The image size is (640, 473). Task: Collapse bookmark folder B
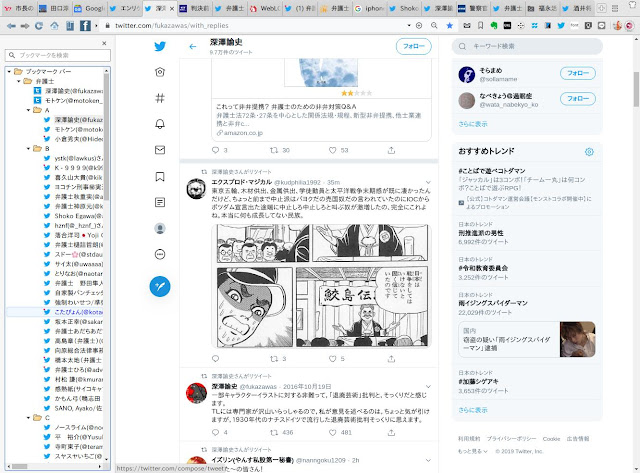[x=28, y=149]
